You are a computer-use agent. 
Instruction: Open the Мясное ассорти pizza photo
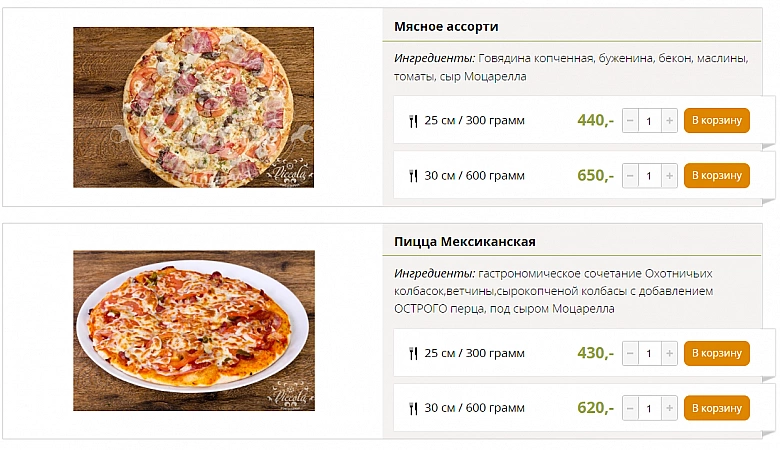pyautogui.click(x=193, y=107)
